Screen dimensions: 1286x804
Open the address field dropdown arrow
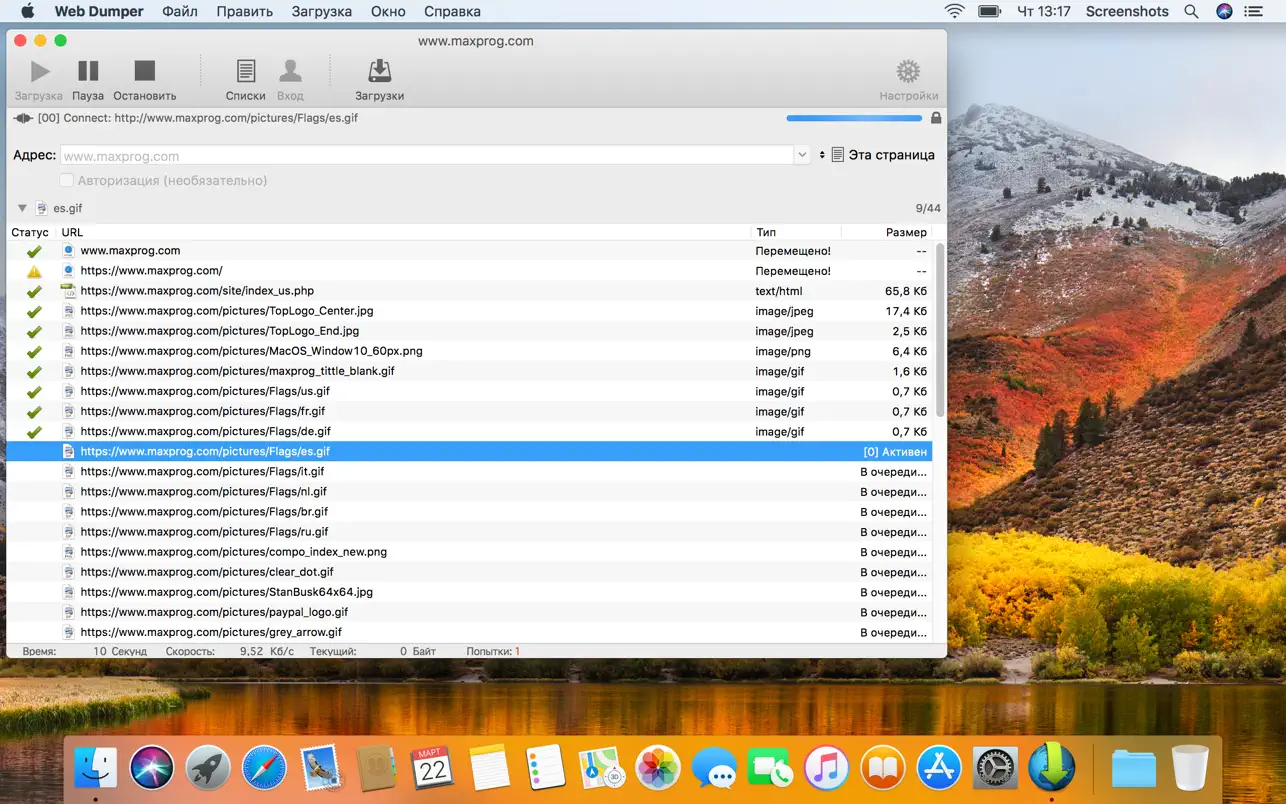pos(802,155)
